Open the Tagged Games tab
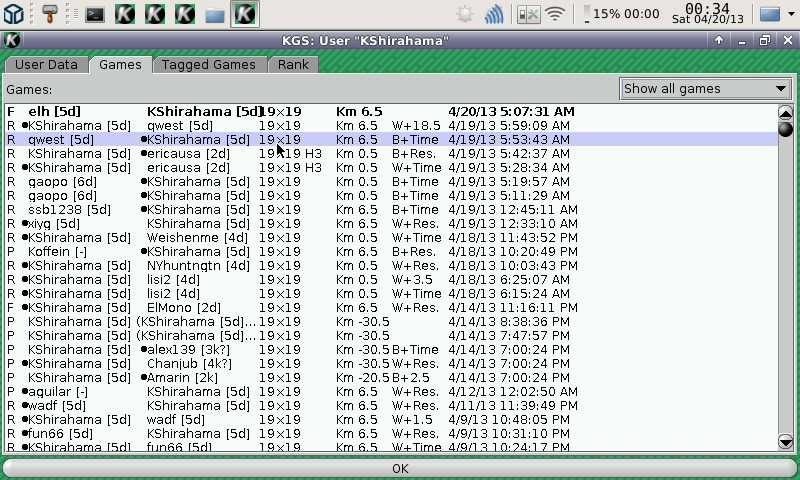This screenshot has width=800, height=480. pyautogui.click(x=209, y=65)
